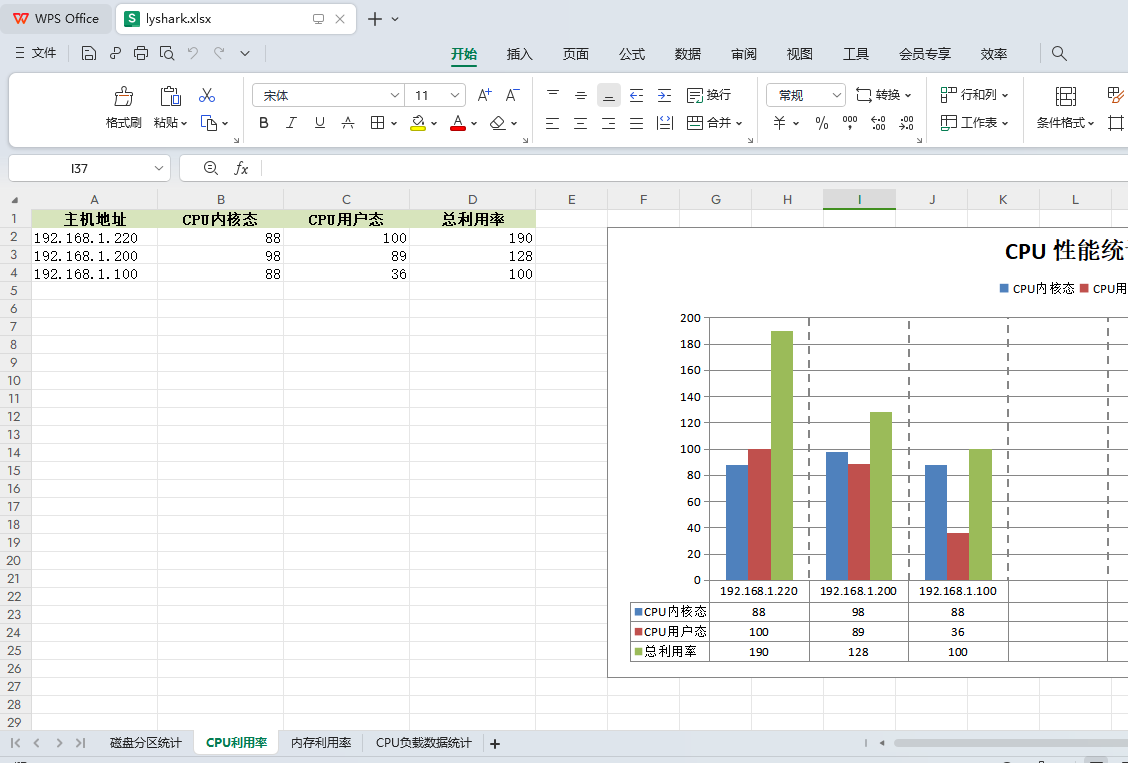Click the Save icon in quick access toolbar
Screen dimensions: 1128x763
pyautogui.click(x=88, y=53)
